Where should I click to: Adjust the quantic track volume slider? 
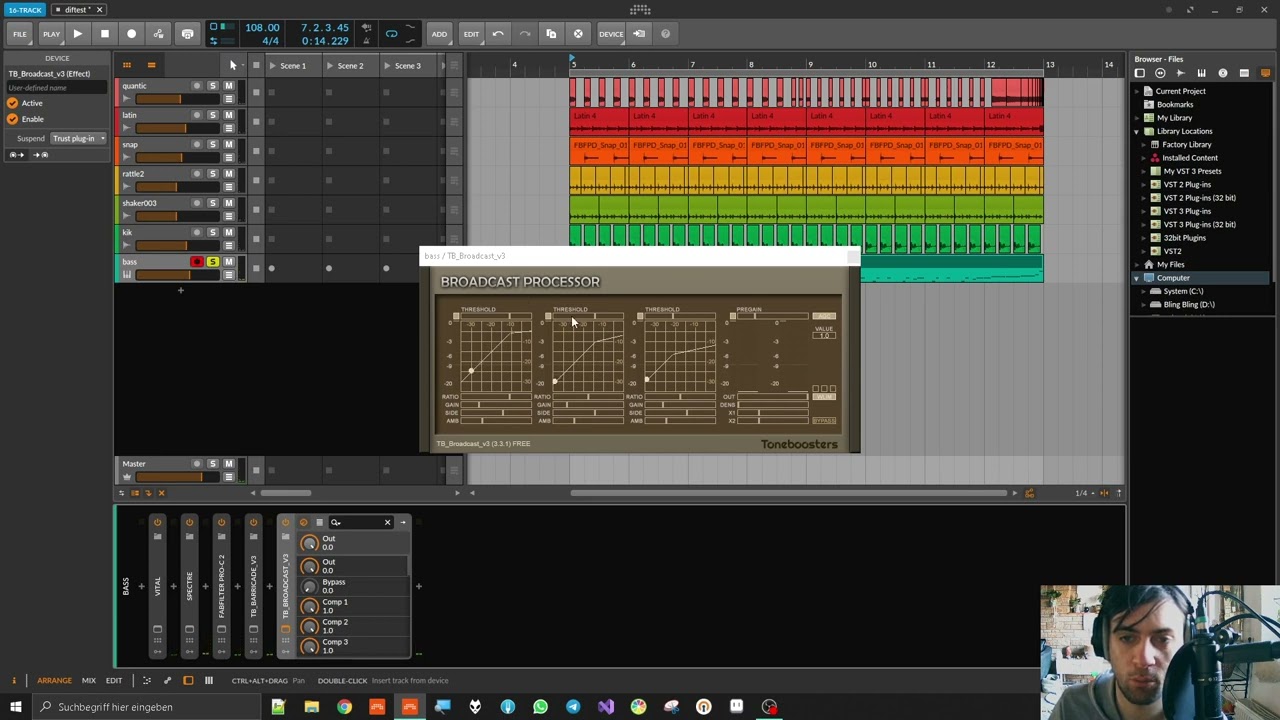pos(177,99)
